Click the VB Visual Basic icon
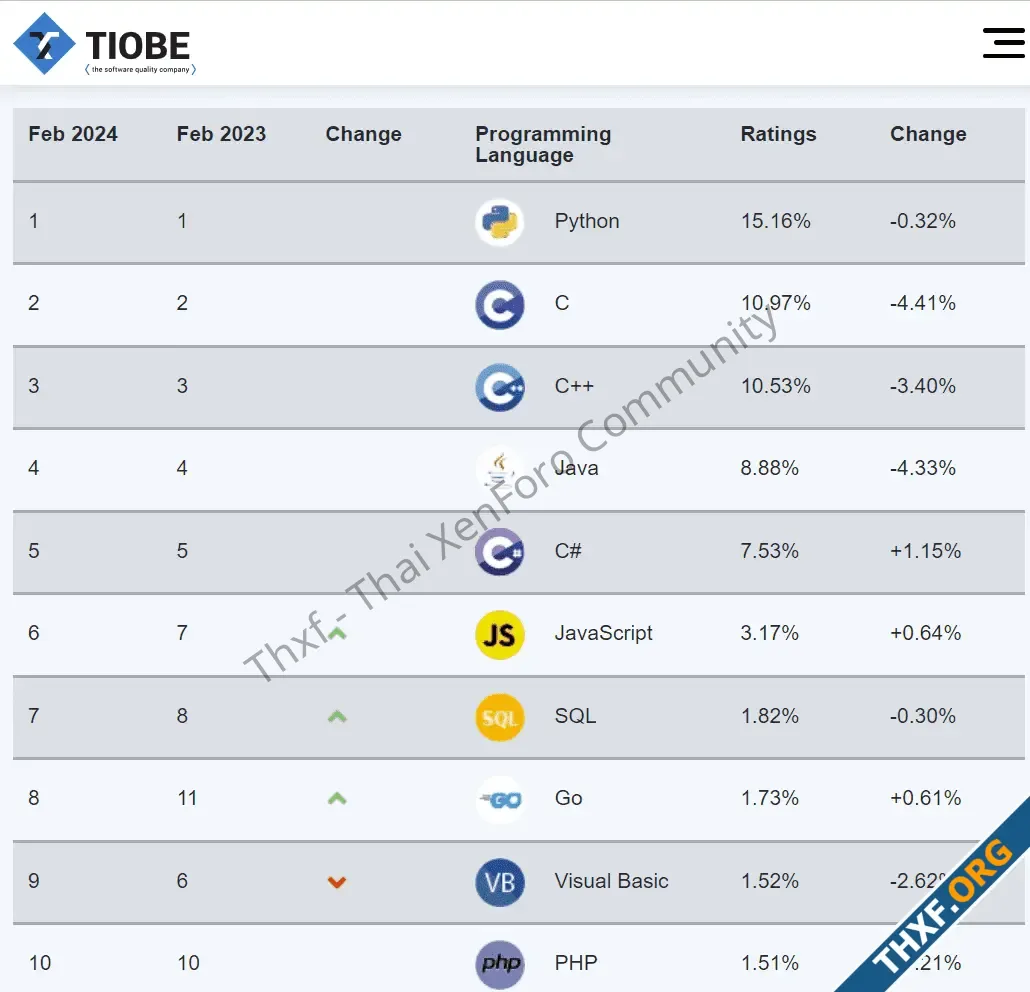This screenshot has height=992, width=1030. tap(499, 882)
